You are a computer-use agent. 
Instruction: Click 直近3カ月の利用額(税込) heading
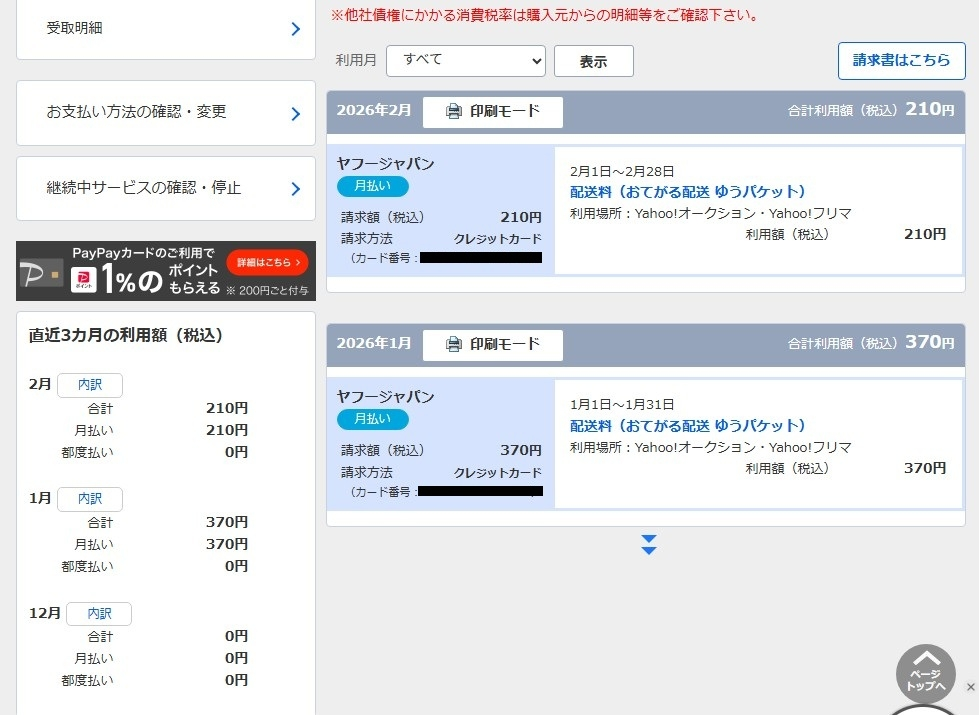(x=126, y=335)
